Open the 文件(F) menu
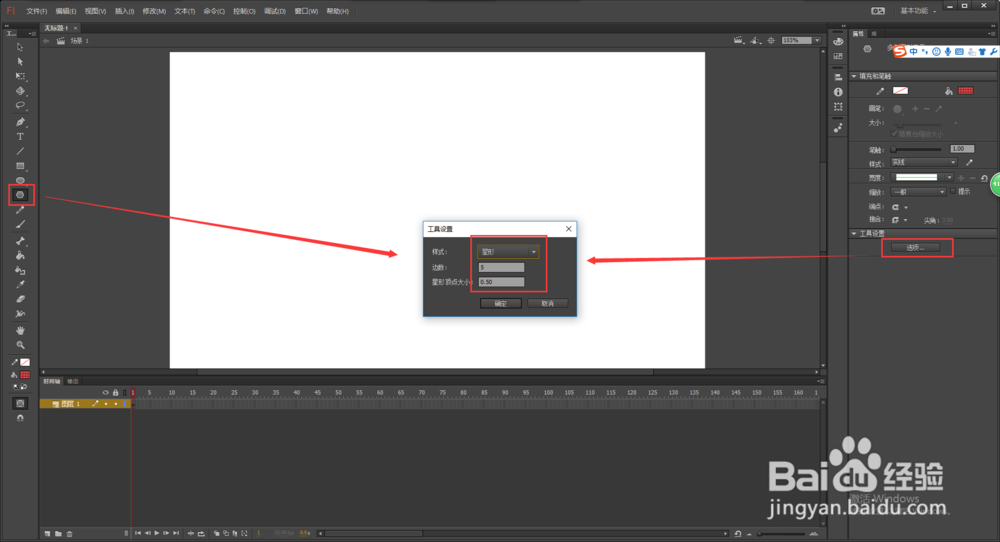The height and width of the screenshot is (542, 1000). (x=36, y=11)
